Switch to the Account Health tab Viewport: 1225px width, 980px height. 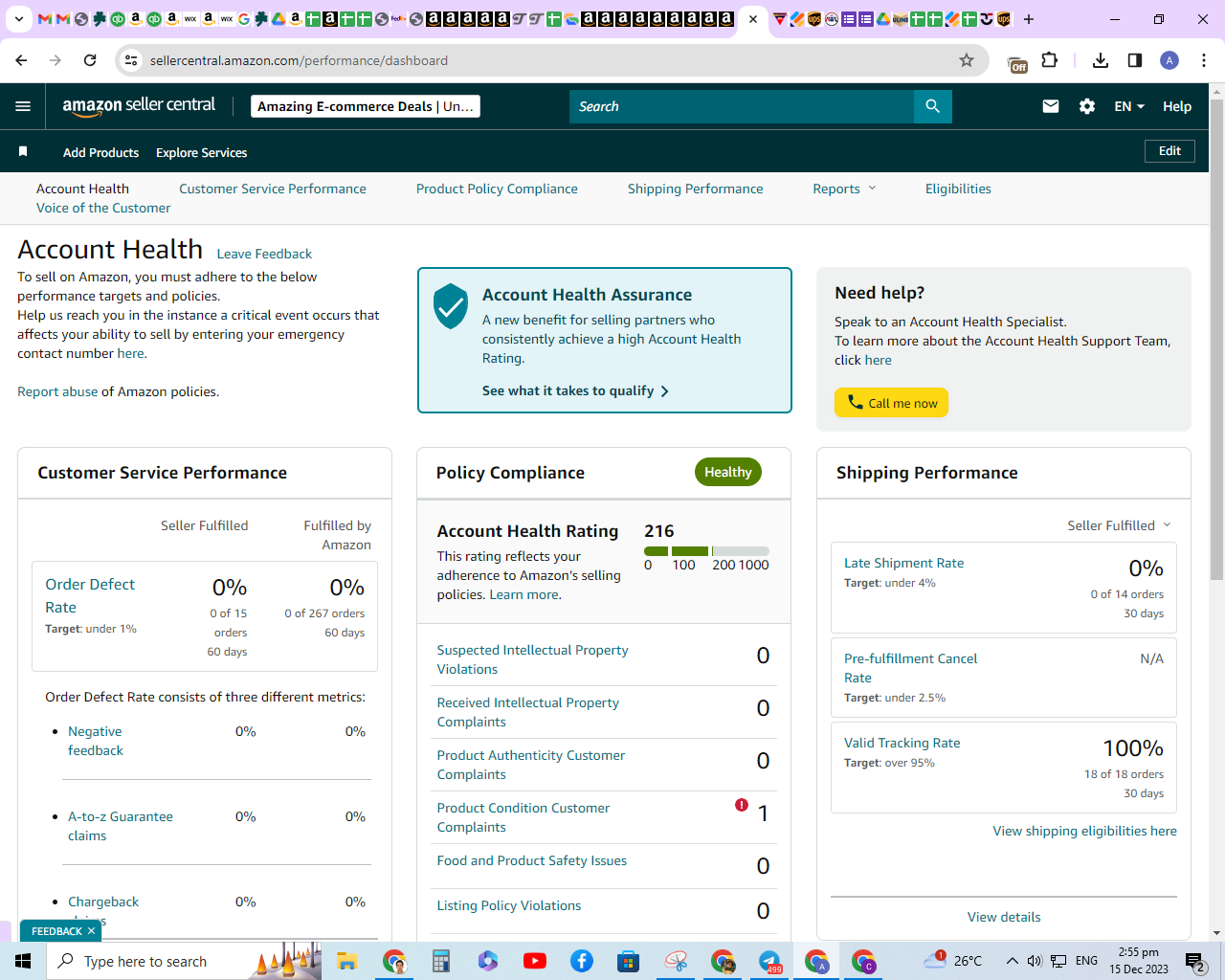(x=82, y=189)
